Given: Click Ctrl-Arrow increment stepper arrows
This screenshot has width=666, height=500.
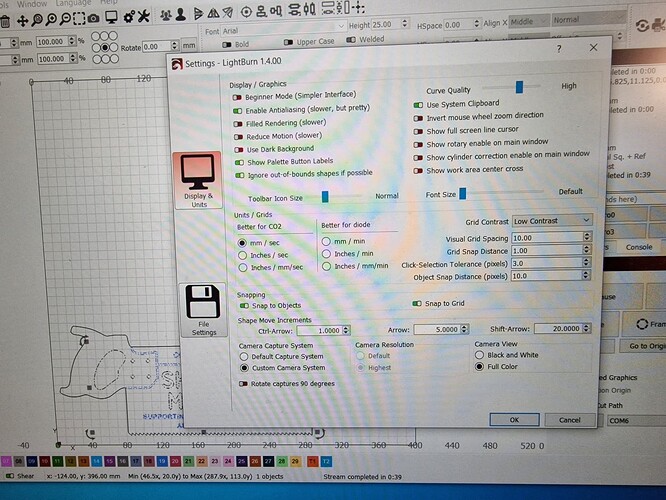Looking at the screenshot, I should (346, 330).
